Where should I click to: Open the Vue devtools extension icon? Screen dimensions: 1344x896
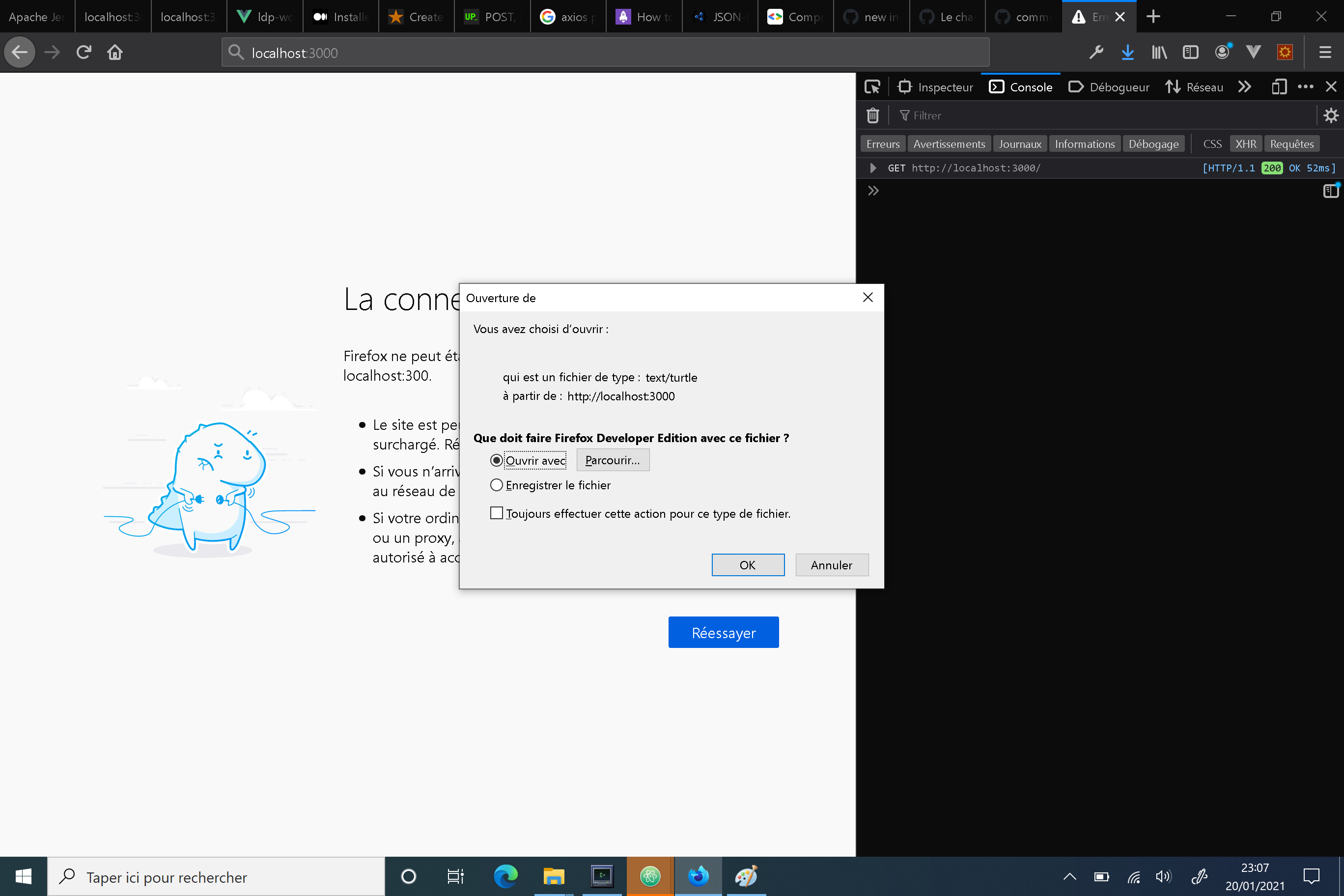(x=1253, y=52)
